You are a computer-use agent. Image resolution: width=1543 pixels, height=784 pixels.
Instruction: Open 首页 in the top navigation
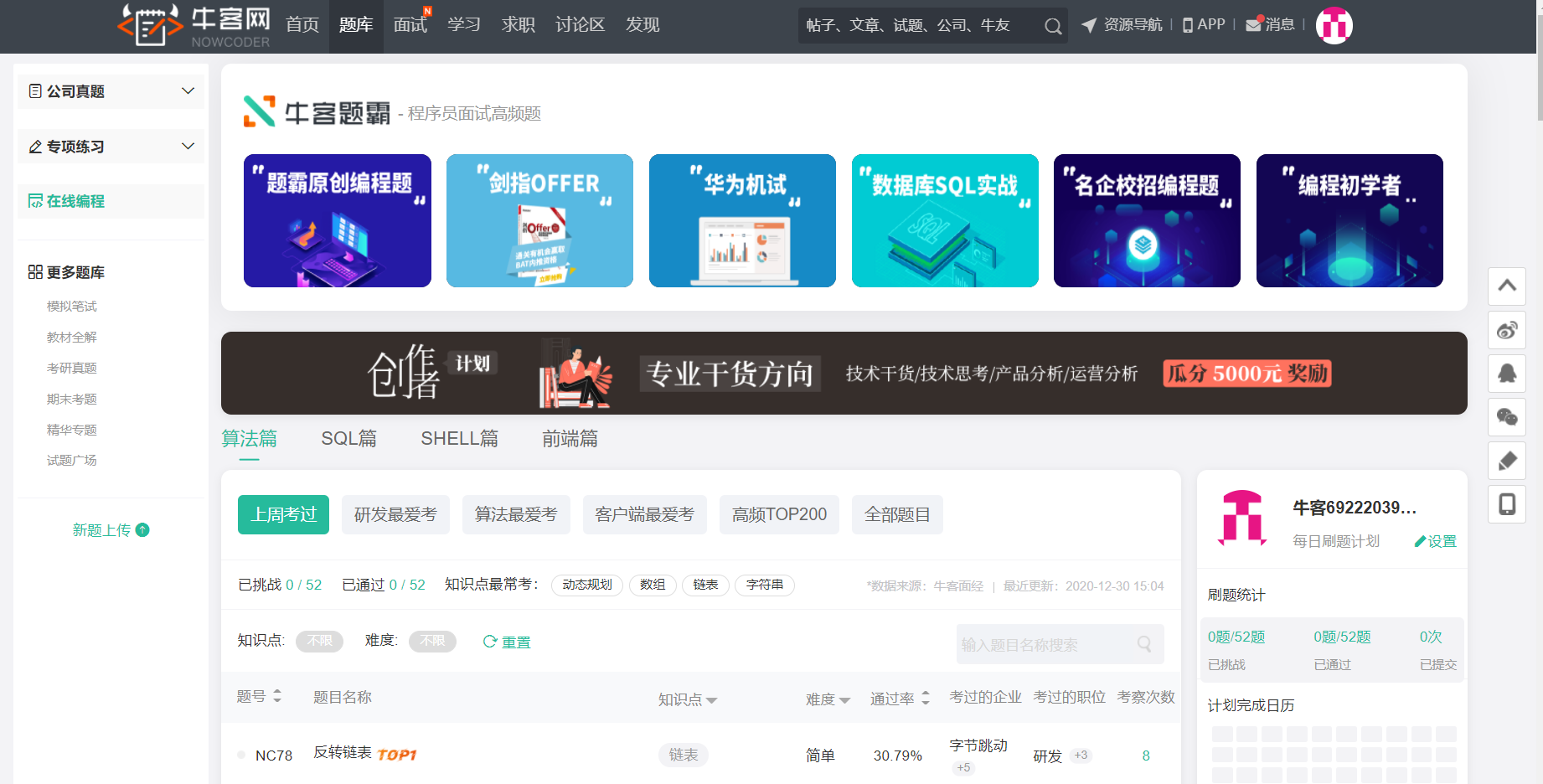click(x=302, y=25)
